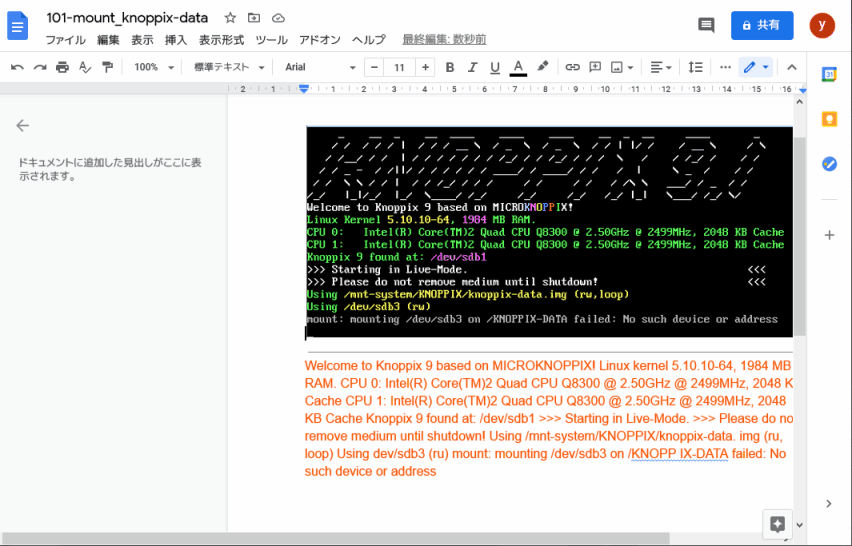Decrease font size with minus button
Viewport: 852px width, 546px height.
click(x=374, y=67)
